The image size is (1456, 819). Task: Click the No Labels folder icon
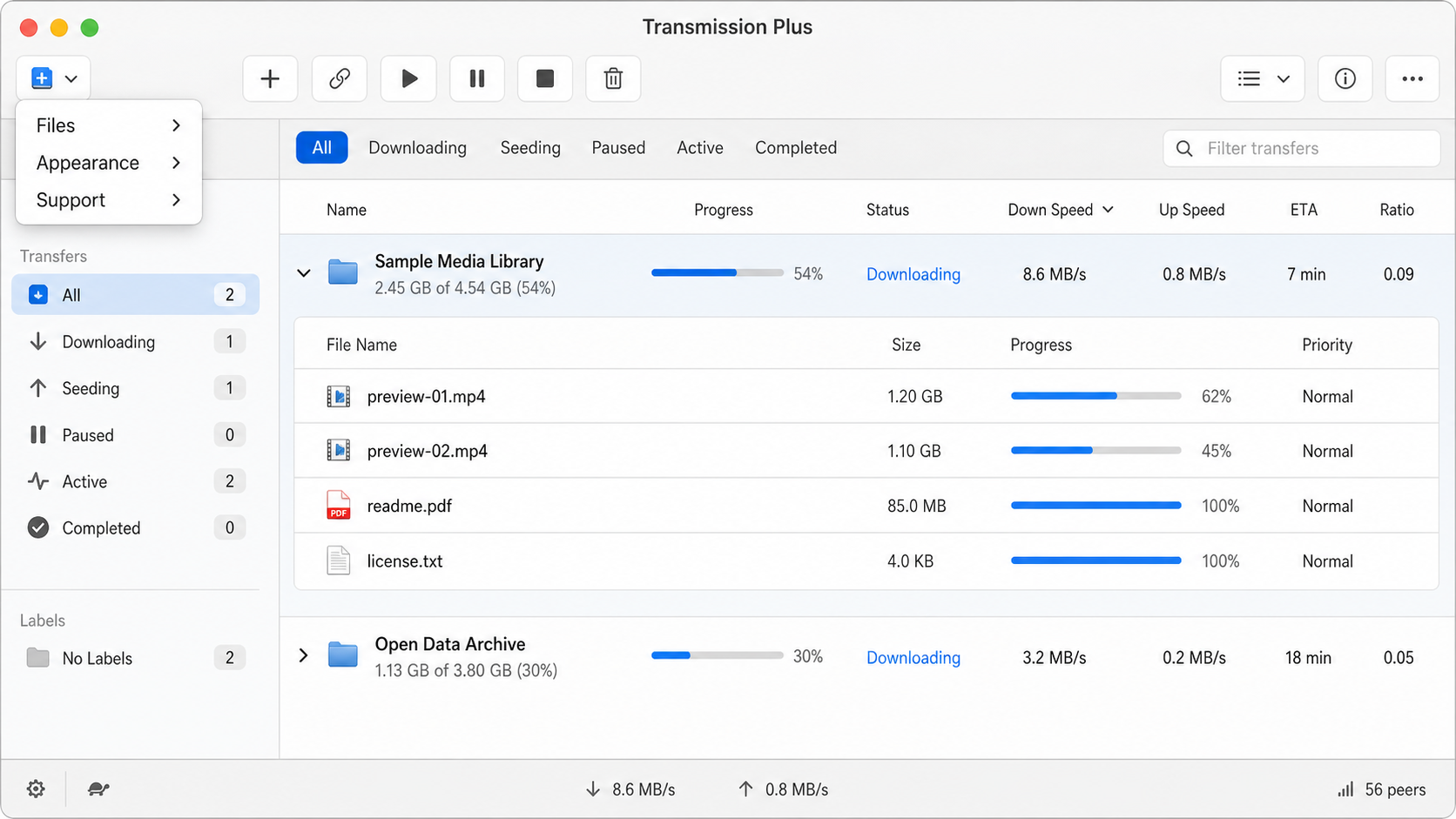pyautogui.click(x=38, y=657)
